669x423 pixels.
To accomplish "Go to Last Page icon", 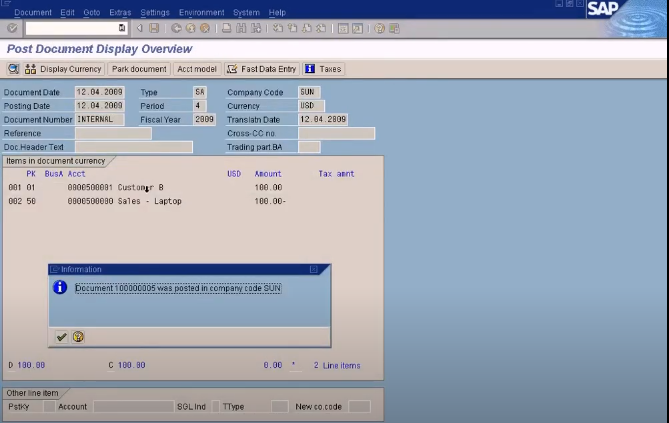I will [321, 28].
